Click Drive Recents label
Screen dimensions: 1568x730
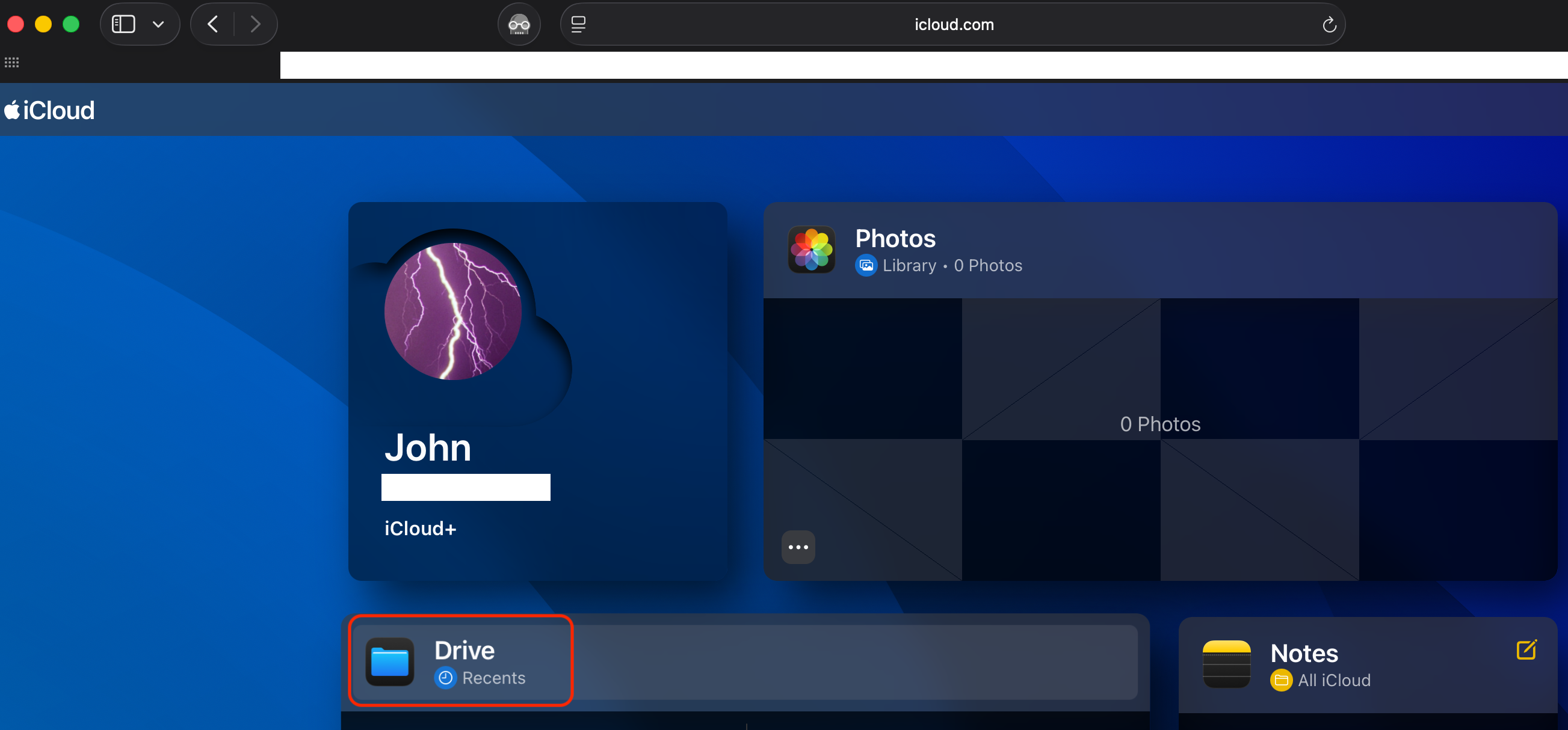(x=493, y=678)
